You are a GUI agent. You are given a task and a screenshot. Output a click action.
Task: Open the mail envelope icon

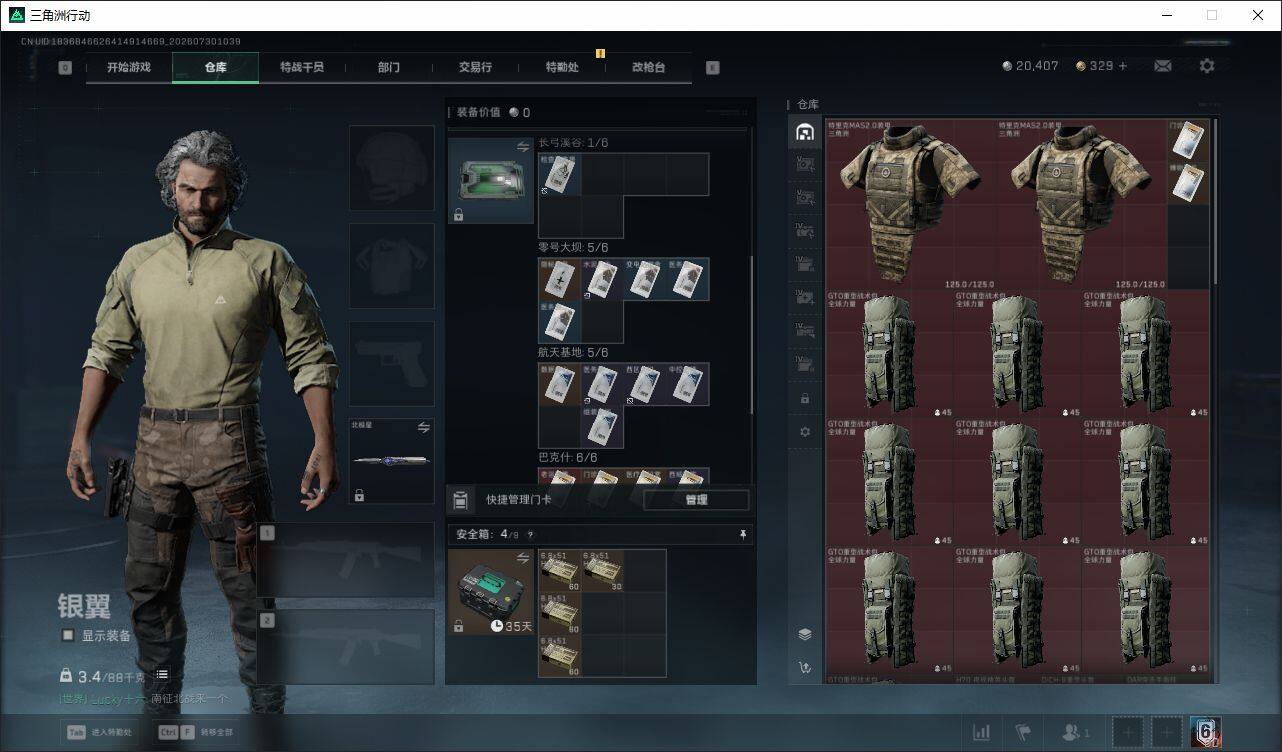tap(1163, 66)
